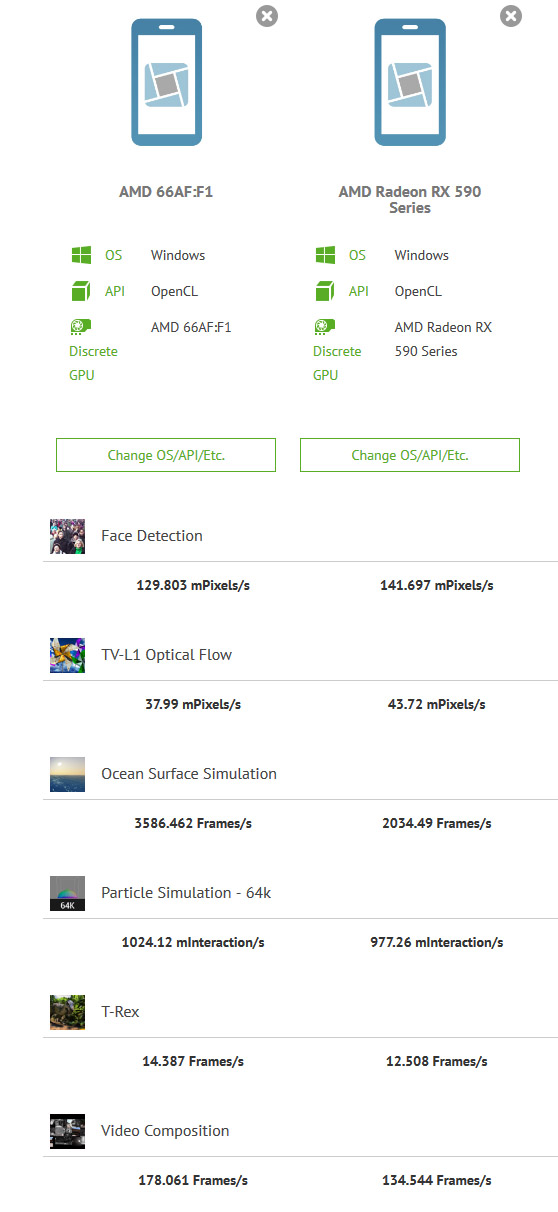Click the T-Rex test thumbnail
Image resolution: width=558 pixels, height=1212 pixels.
[x=67, y=1012]
